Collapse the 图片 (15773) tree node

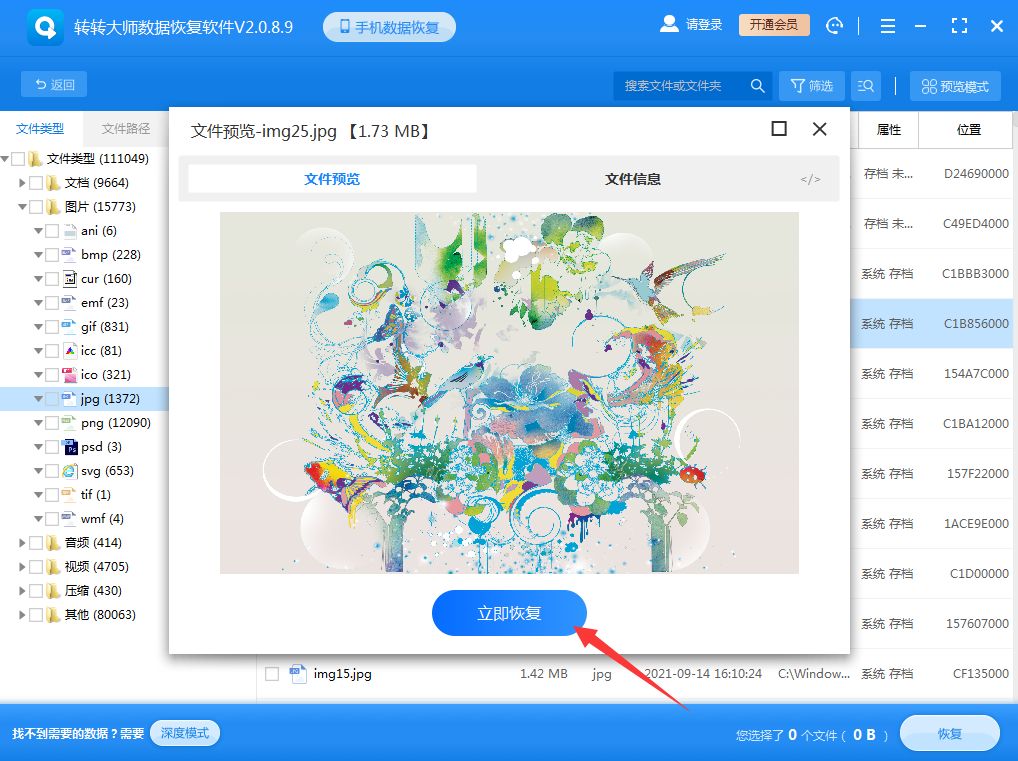(20, 206)
